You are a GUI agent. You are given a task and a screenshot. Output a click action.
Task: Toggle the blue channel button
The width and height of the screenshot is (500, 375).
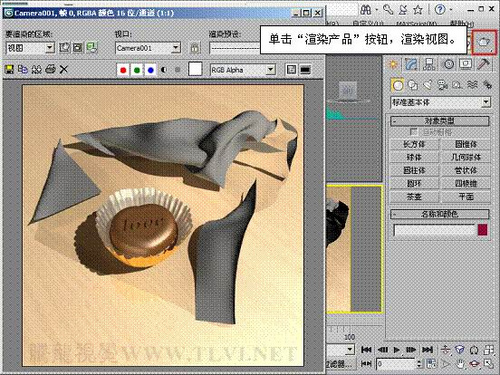(150, 70)
